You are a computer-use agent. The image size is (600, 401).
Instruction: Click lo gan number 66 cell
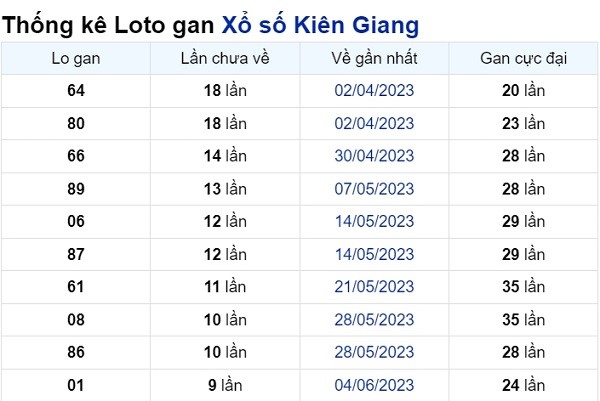point(76,156)
